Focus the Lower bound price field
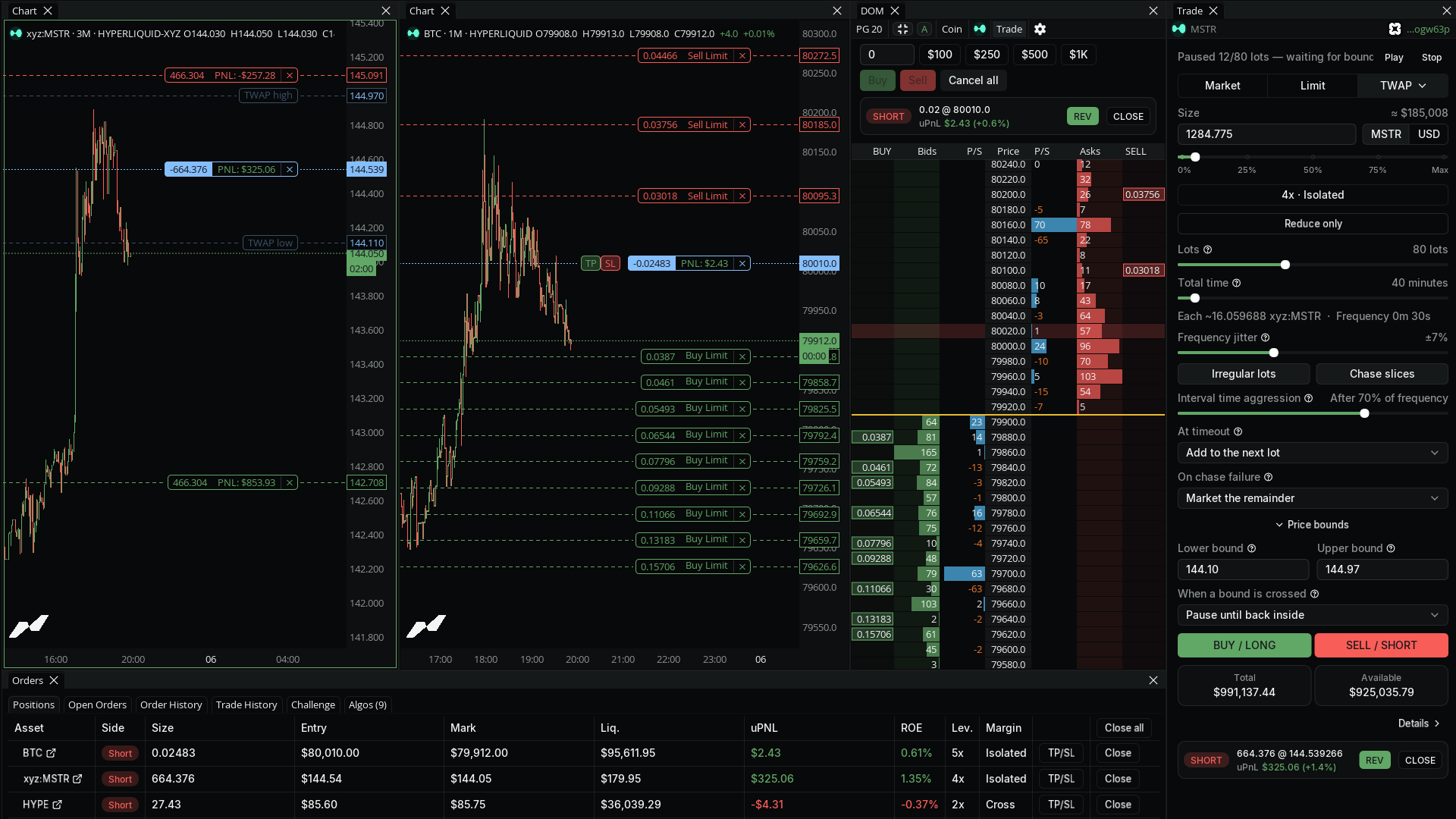This screenshot has width=1456, height=819. coord(1243,570)
